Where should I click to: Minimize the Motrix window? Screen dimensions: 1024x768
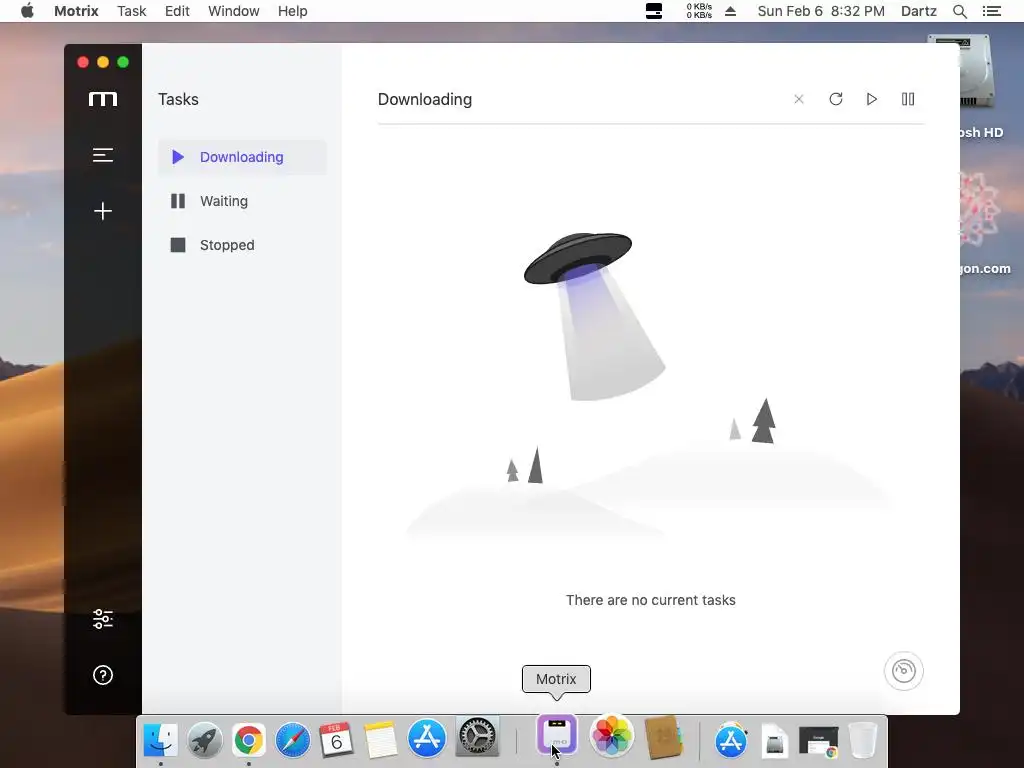(103, 62)
